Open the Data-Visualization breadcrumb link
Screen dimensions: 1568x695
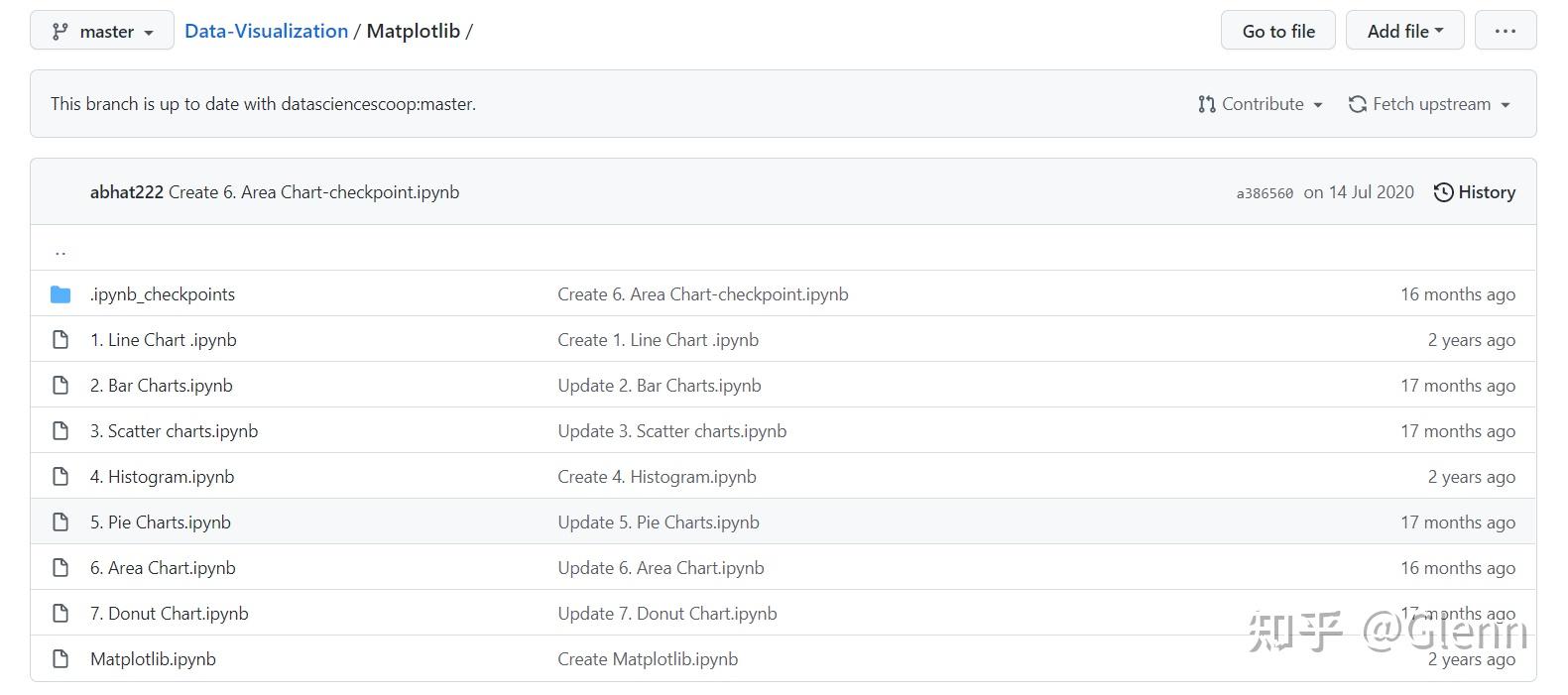[266, 31]
